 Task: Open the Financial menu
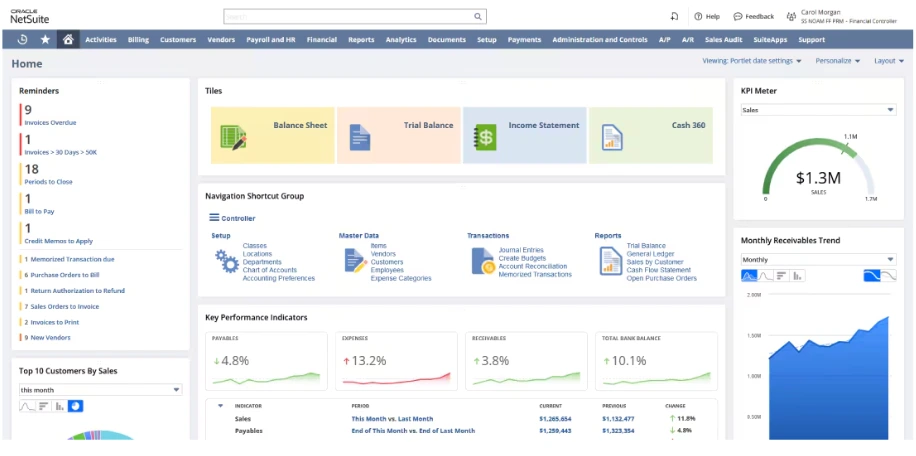tap(322, 40)
